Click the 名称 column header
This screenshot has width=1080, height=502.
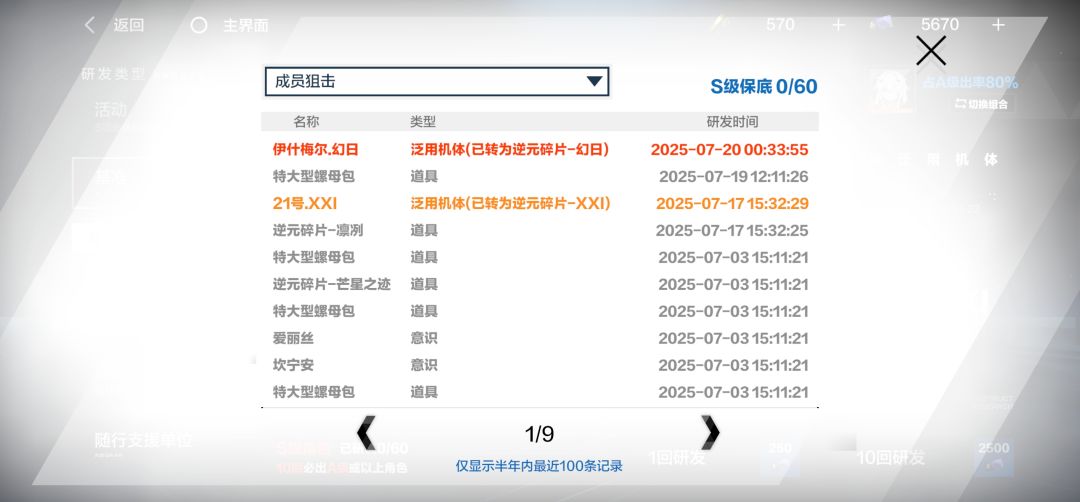pyautogui.click(x=306, y=122)
